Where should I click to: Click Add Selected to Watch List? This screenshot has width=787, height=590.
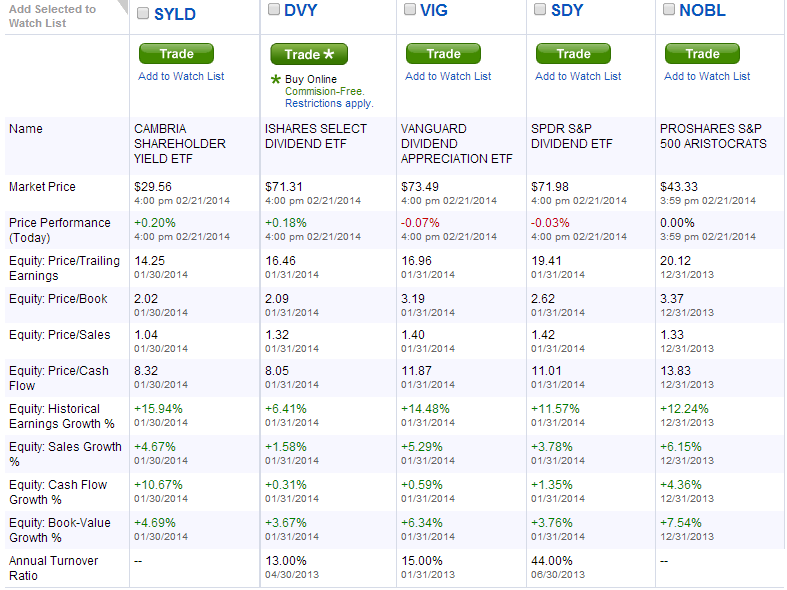[x=52, y=16]
